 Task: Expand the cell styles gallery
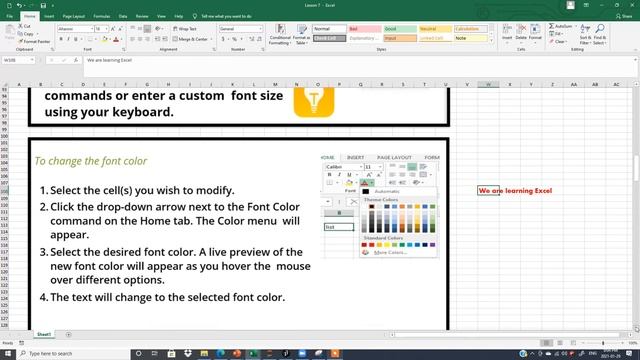491,40
